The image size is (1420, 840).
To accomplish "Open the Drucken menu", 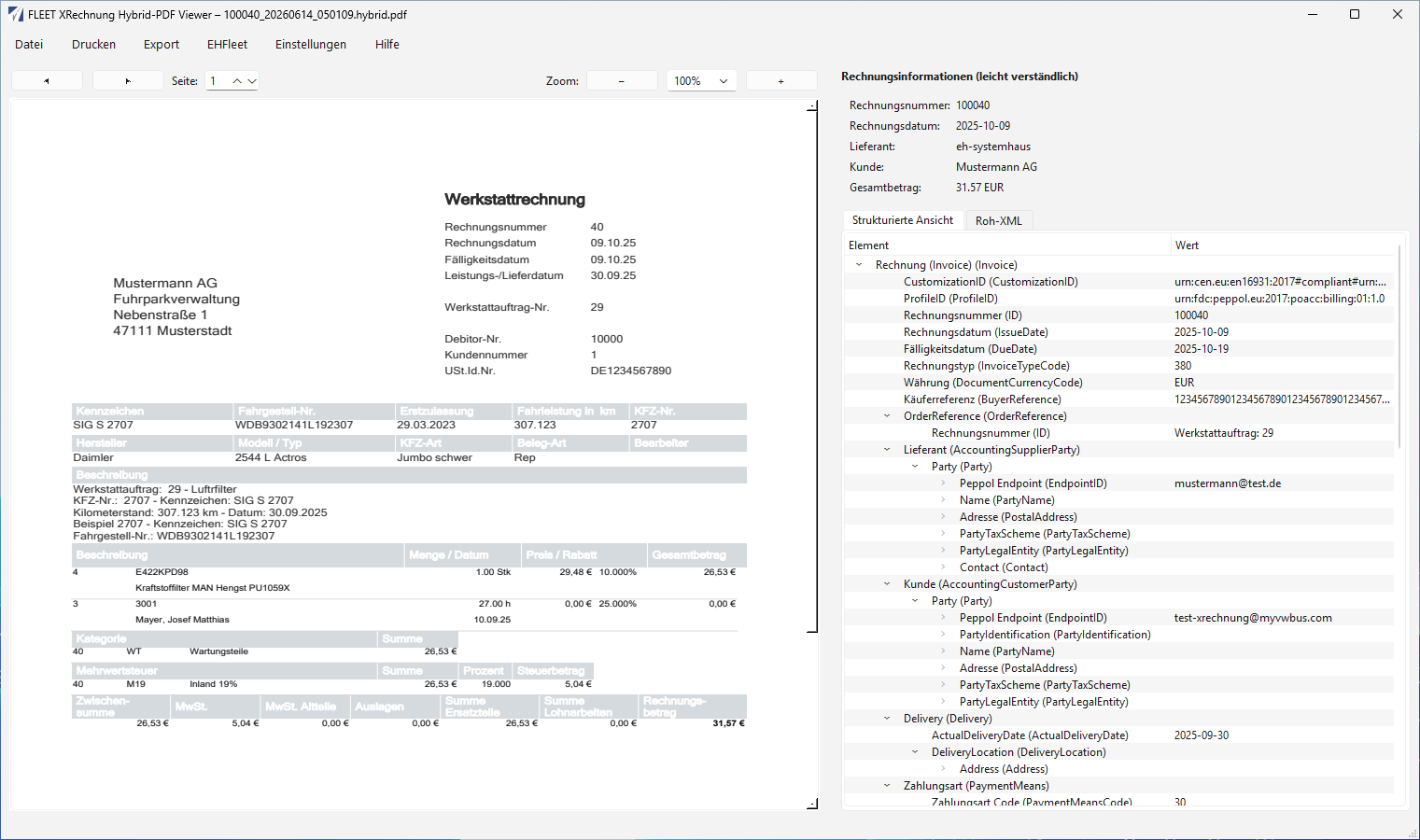I will (94, 44).
